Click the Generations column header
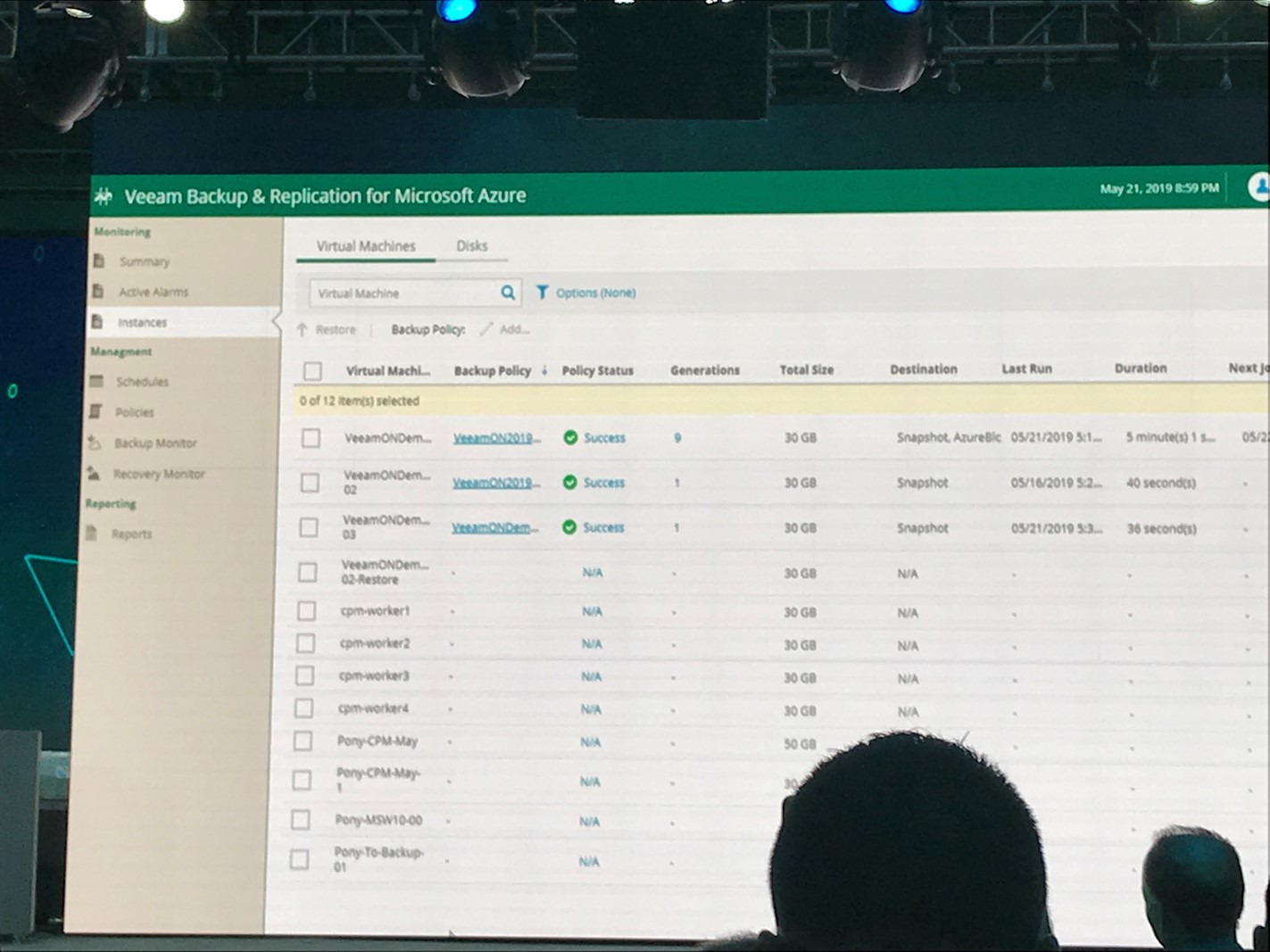This screenshot has height=952, width=1270. tap(705, 370)
